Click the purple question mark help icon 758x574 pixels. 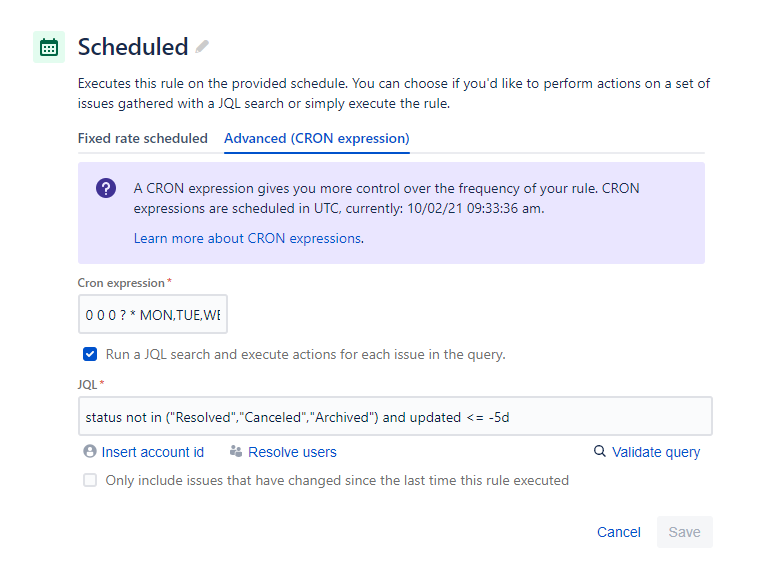click(106, 188)
